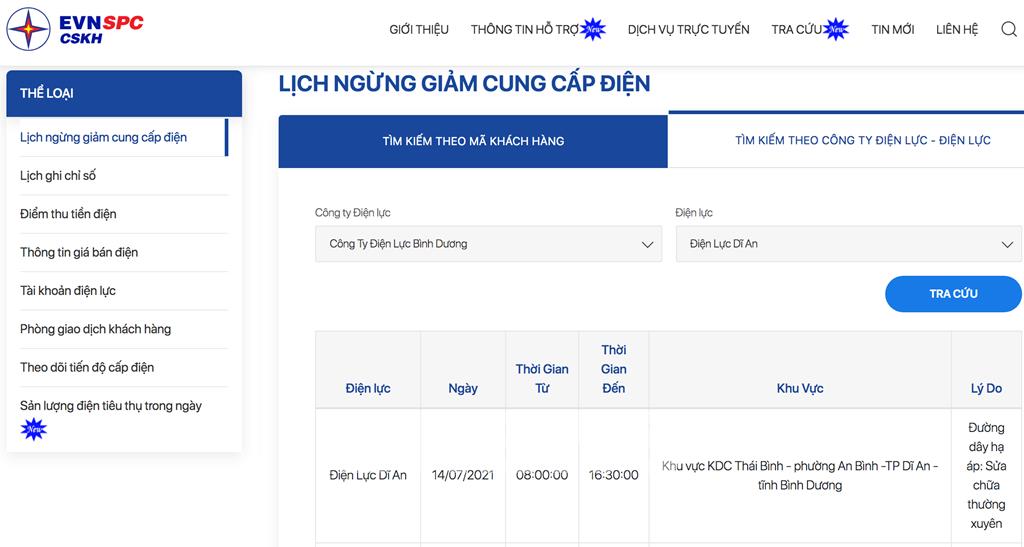1024x547 pixels.
Task: Open the Tin mới menu item
Action: (x=892, y=29)
